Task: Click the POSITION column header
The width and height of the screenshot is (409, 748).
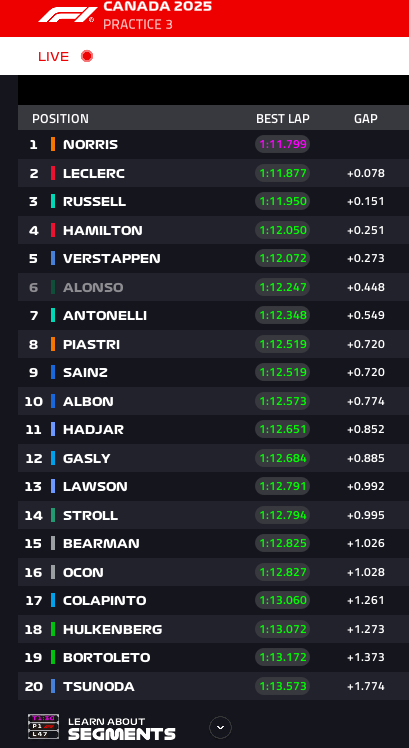Action: tap(60, 119)
